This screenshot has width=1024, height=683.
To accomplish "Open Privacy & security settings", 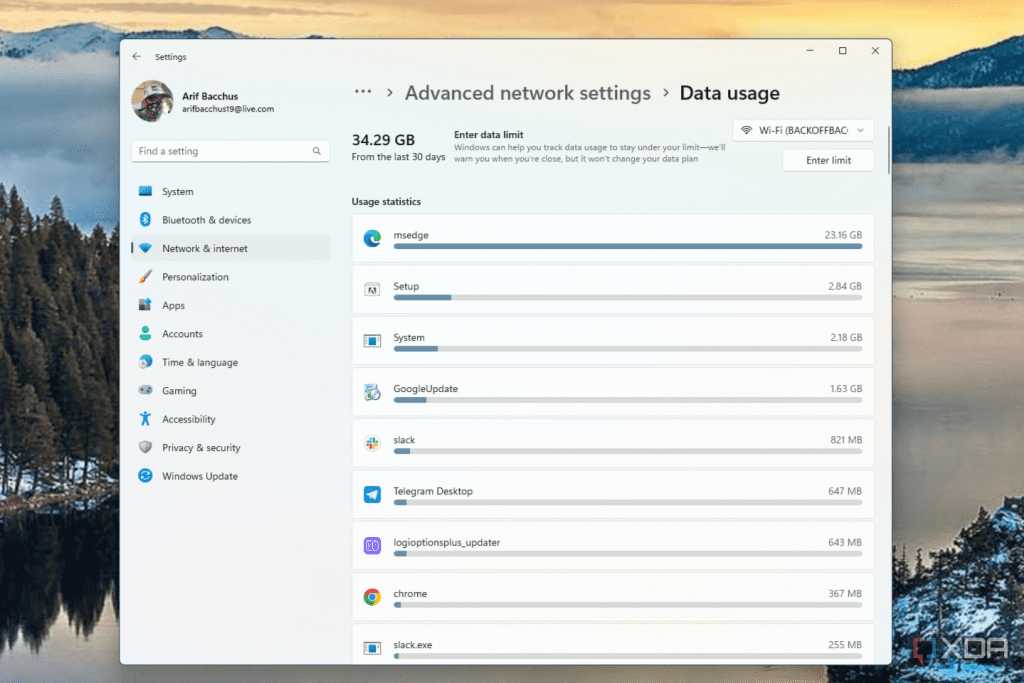I will (231, 447).
